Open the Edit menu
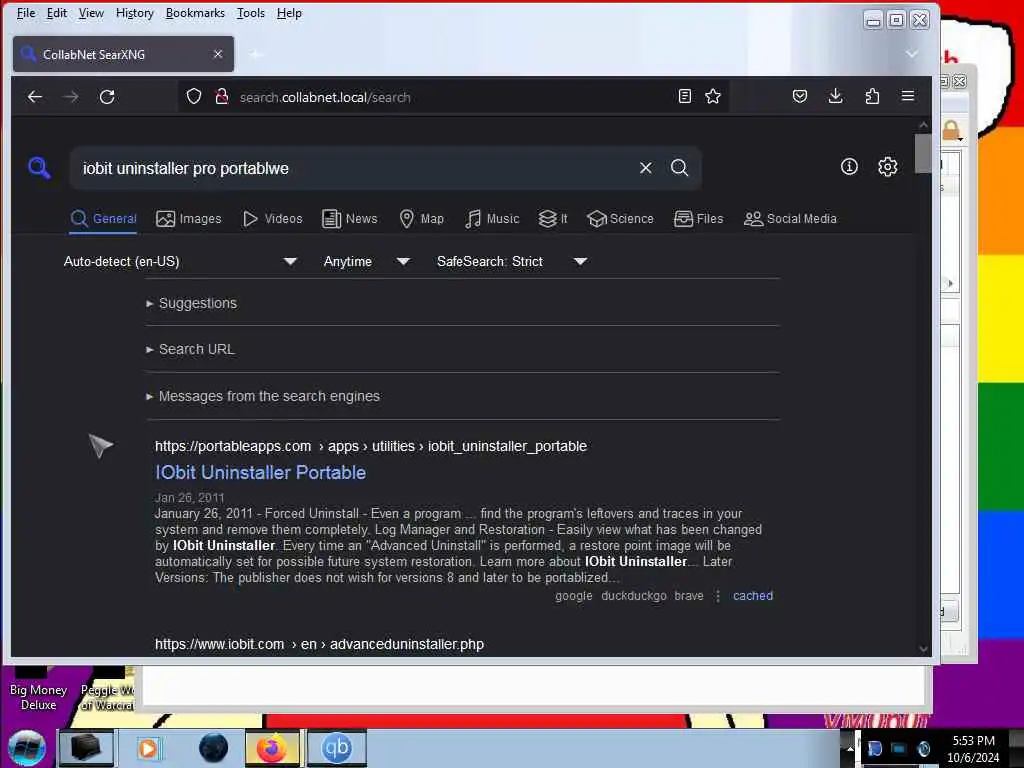Image resolution: width=1024 pixels, height=768 pixels. pyautogui.click(x=57, y=13)
